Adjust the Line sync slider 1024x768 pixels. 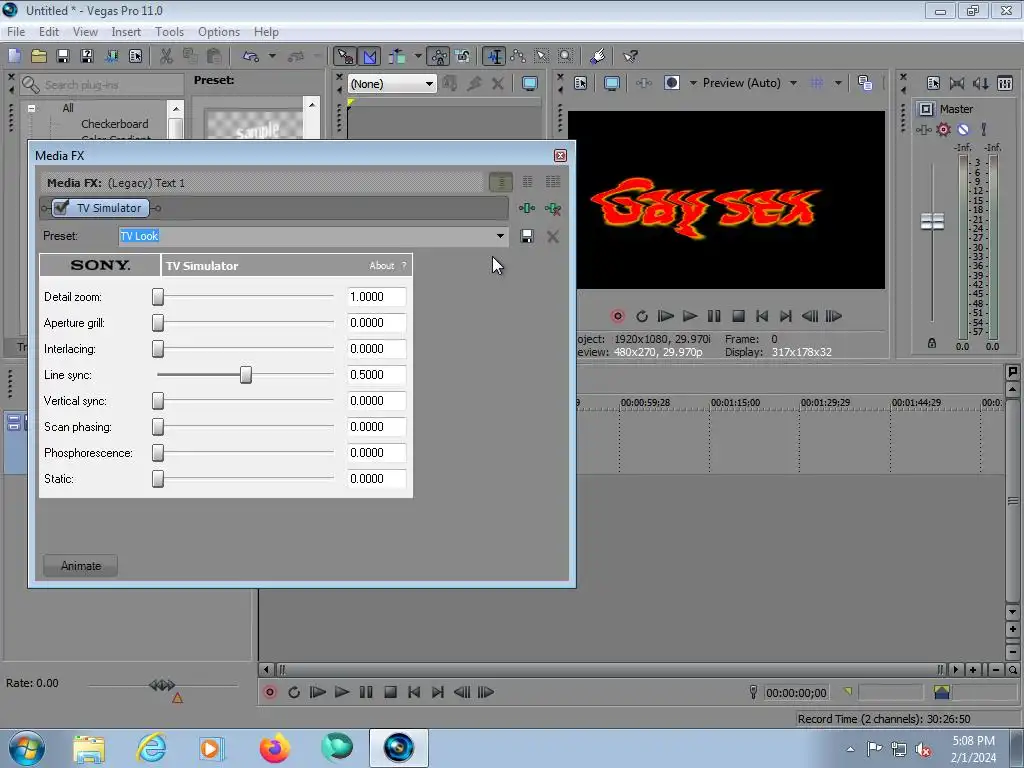click(246, 374)
